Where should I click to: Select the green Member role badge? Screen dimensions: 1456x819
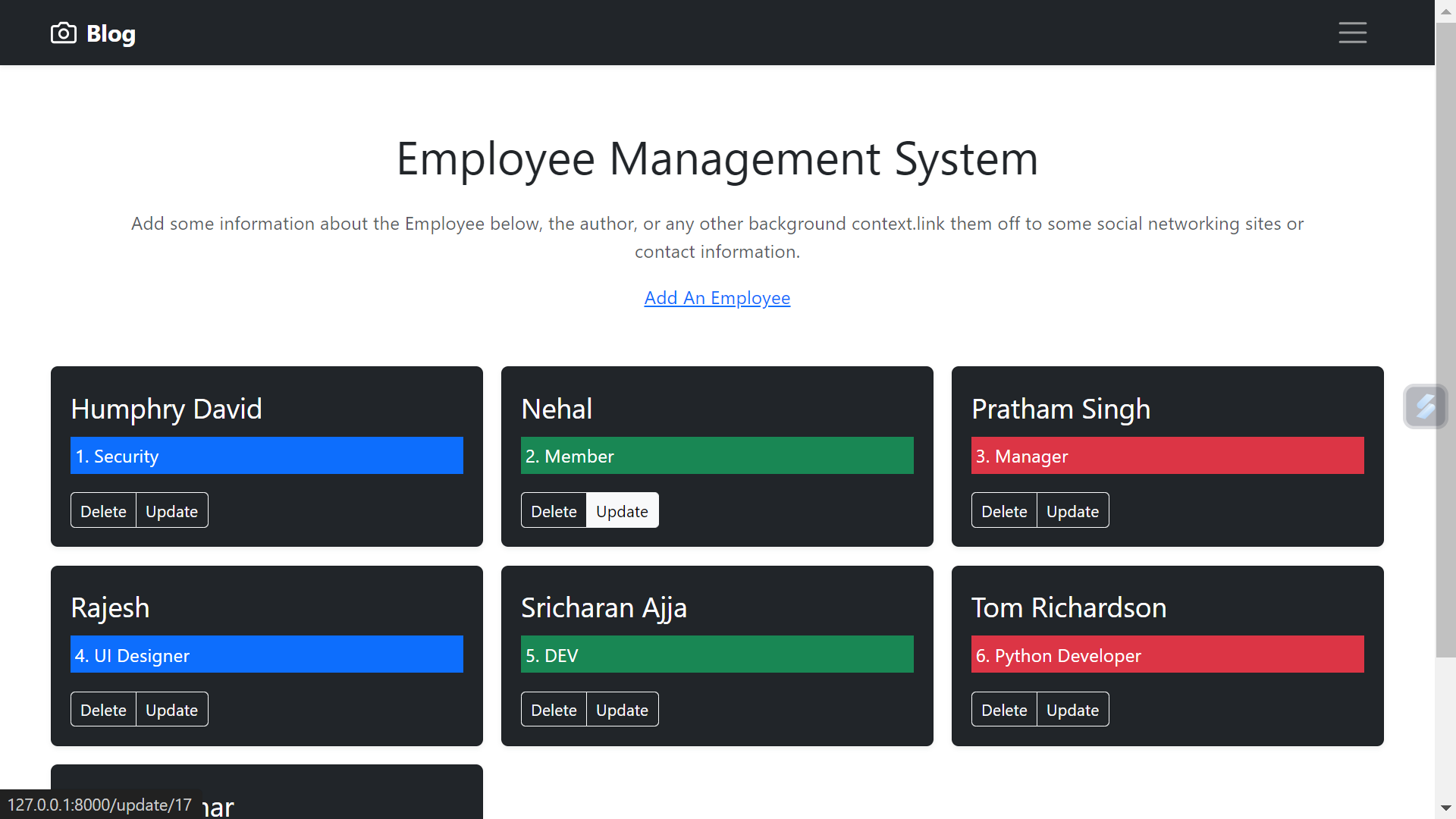(x=717, y=456)
